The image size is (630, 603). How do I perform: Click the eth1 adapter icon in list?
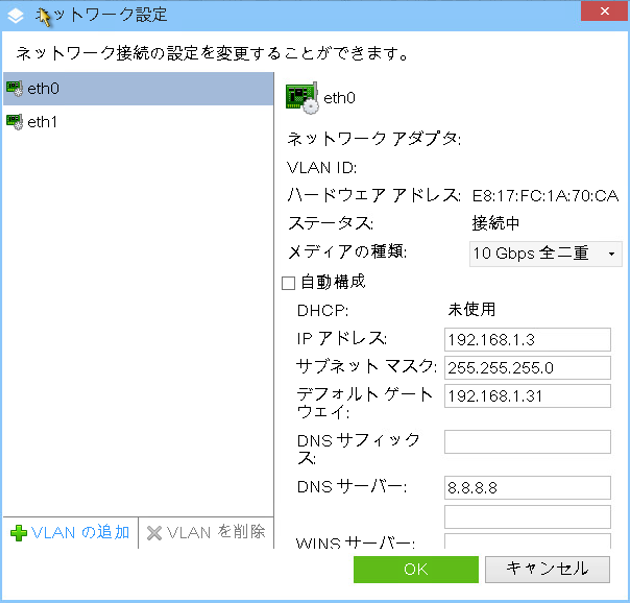(x=14, y=122)
